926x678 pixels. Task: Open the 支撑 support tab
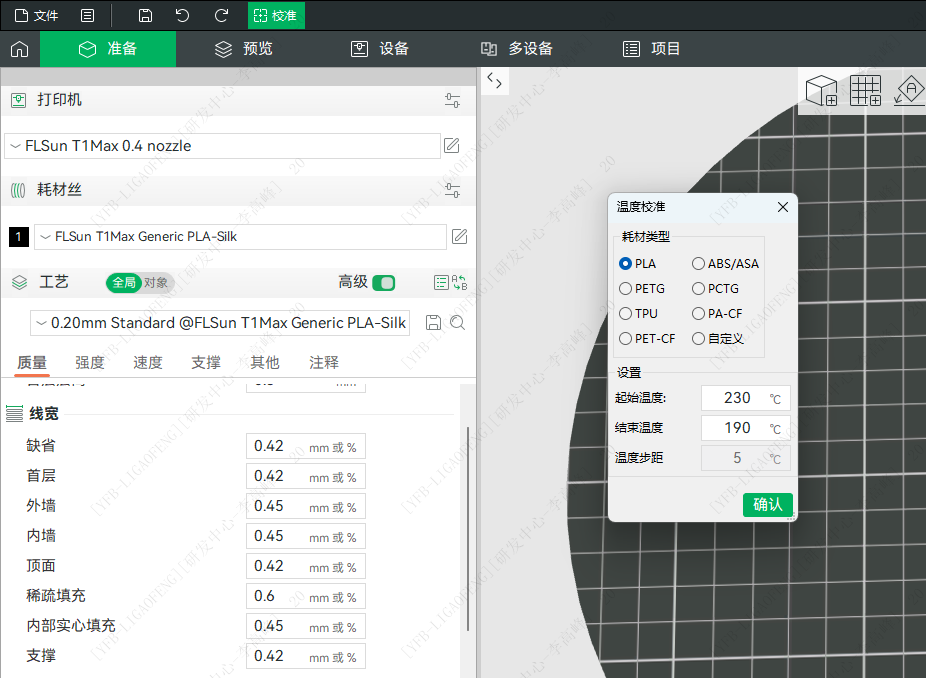click(x=206, y=362)
